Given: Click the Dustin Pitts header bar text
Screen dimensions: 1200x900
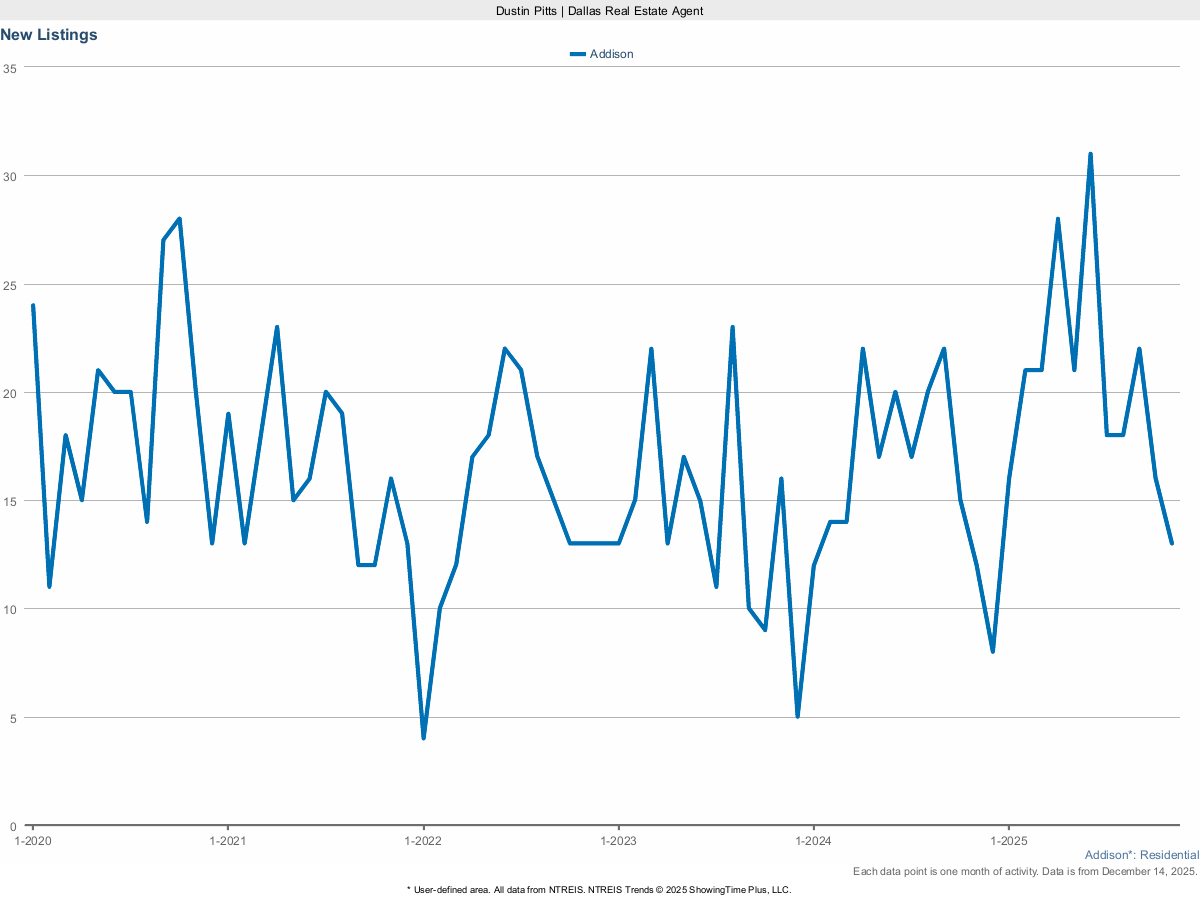Looking at the screenshot, I should coord(600,10).
